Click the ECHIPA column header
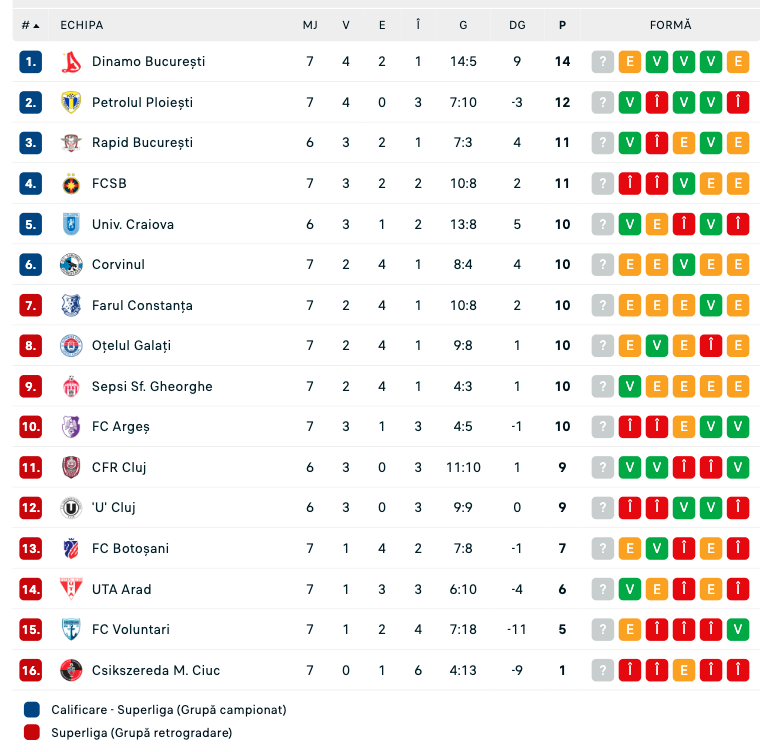 81,25
